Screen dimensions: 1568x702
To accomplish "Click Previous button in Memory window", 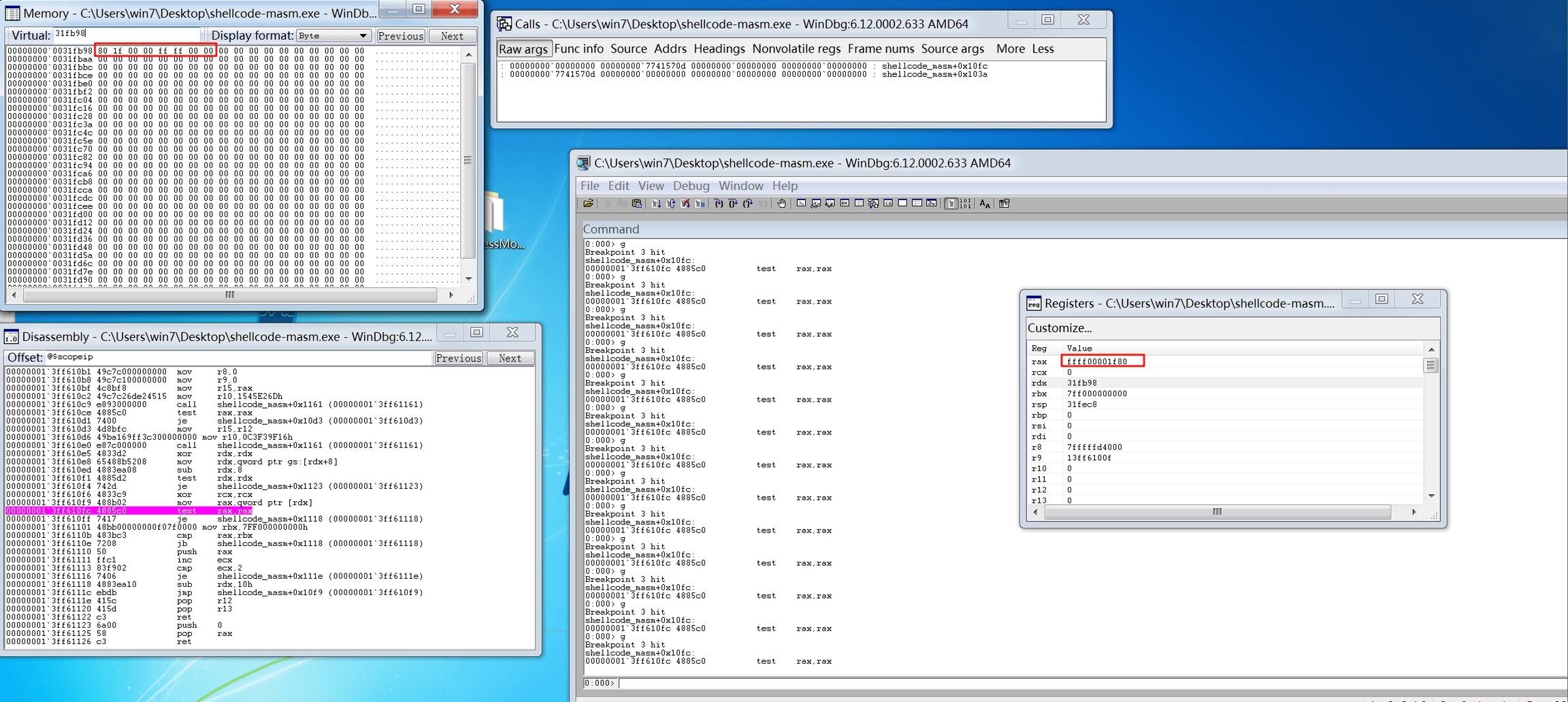I will pos(400,36).
